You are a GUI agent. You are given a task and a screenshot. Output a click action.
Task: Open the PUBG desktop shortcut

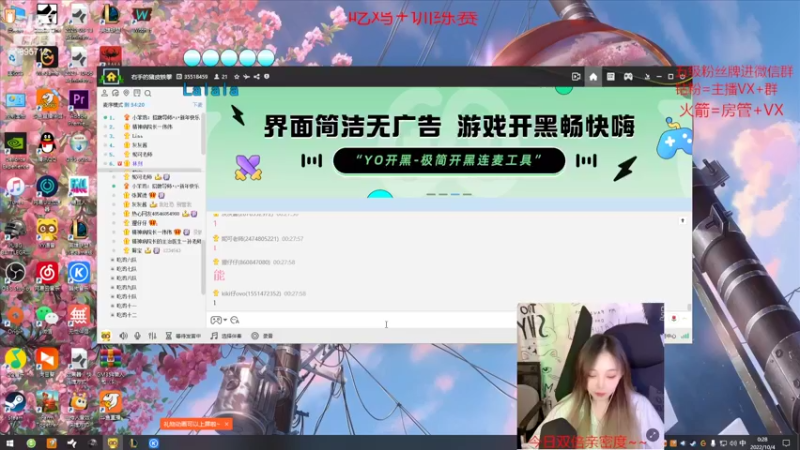[x=15, y=230]
